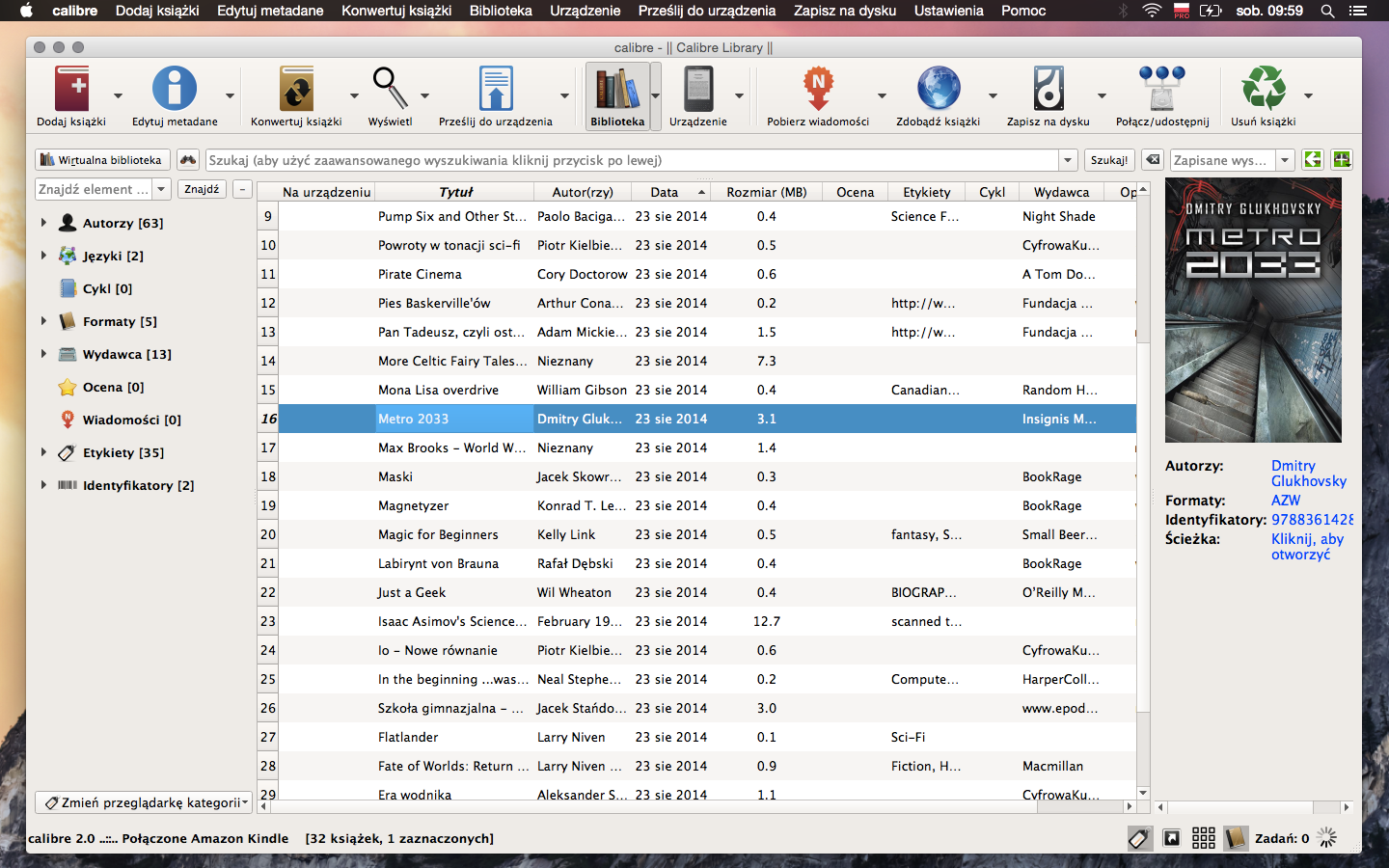Open Zmień przeglądarkę kategorii dropdown

click(144, 802)
